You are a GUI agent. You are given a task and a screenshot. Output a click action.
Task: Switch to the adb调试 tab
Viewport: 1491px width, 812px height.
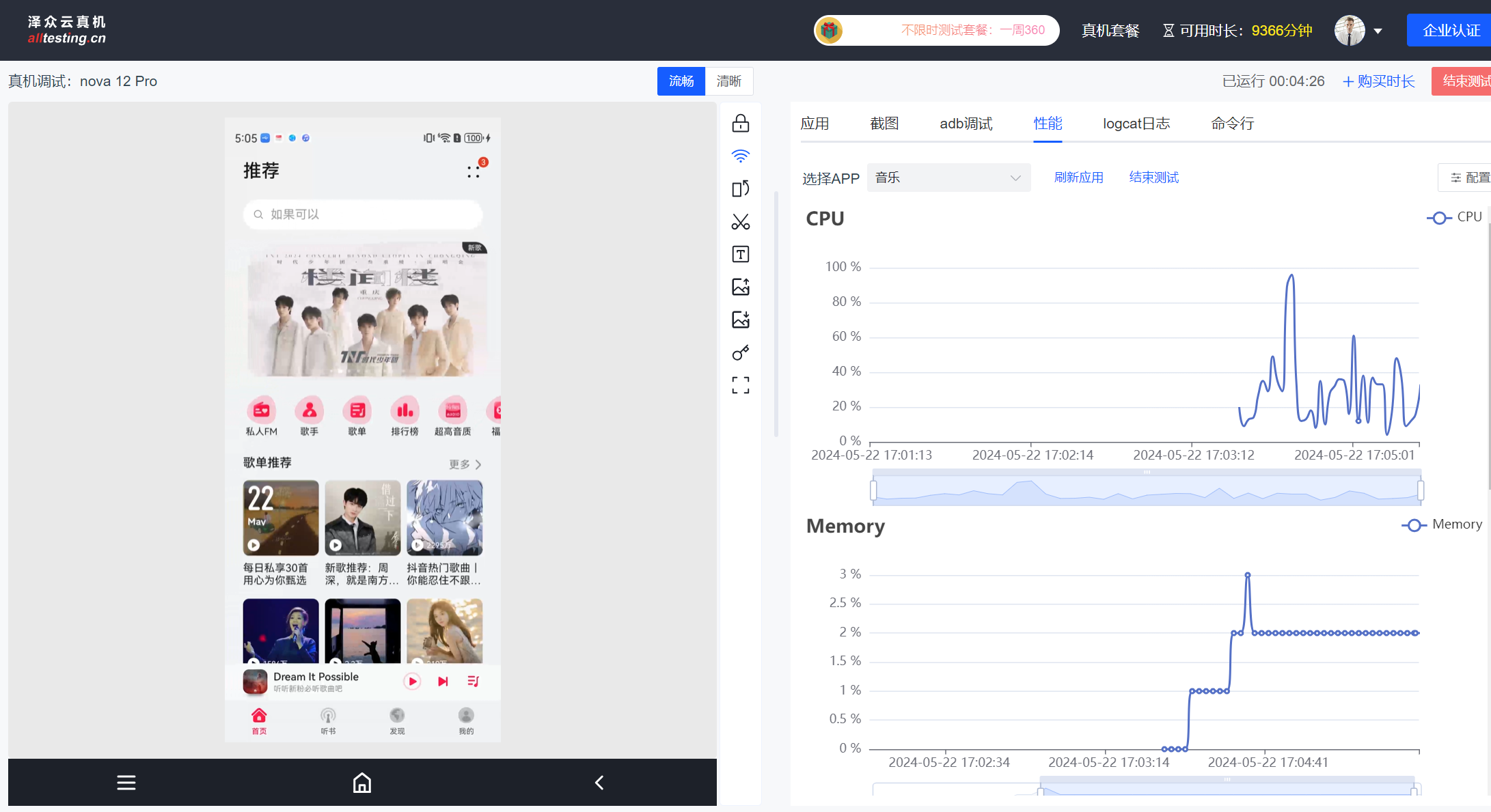(x=966, y=124)
